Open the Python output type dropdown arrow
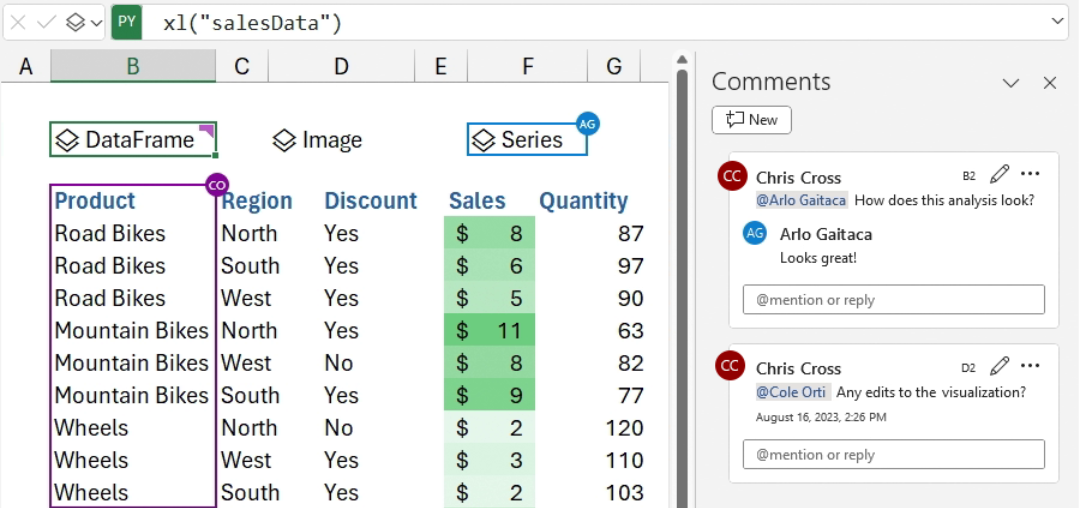This screenshot has height=508, width=1080. 96,22
